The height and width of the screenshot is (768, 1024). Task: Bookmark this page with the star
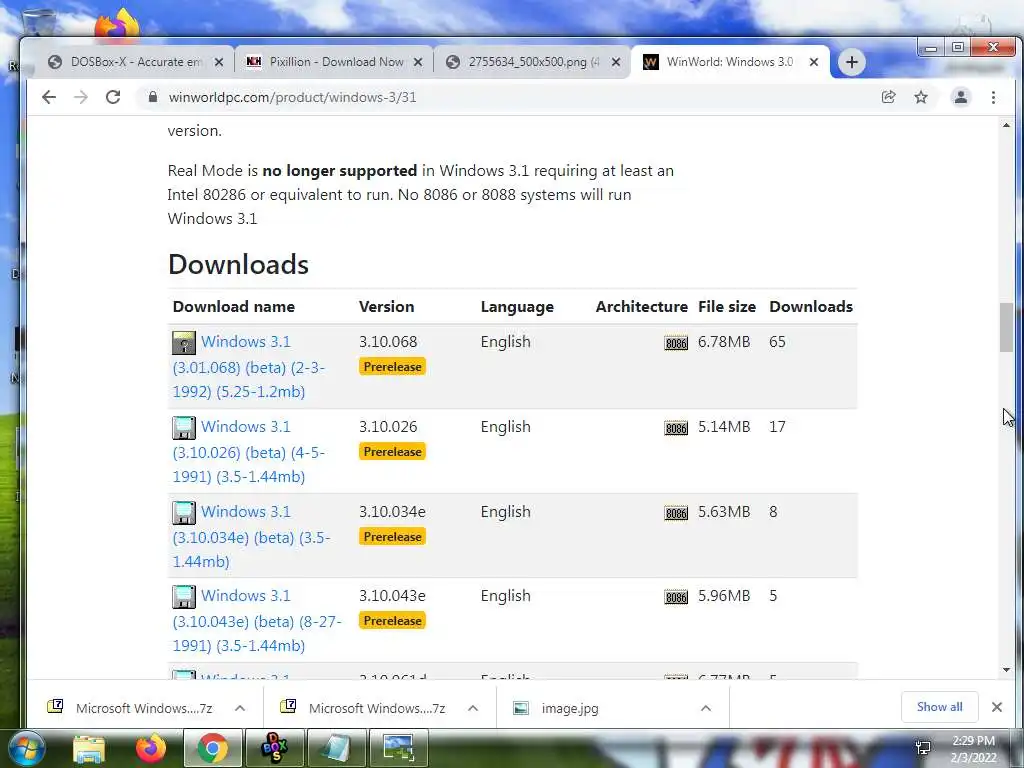tap(921, 97)
